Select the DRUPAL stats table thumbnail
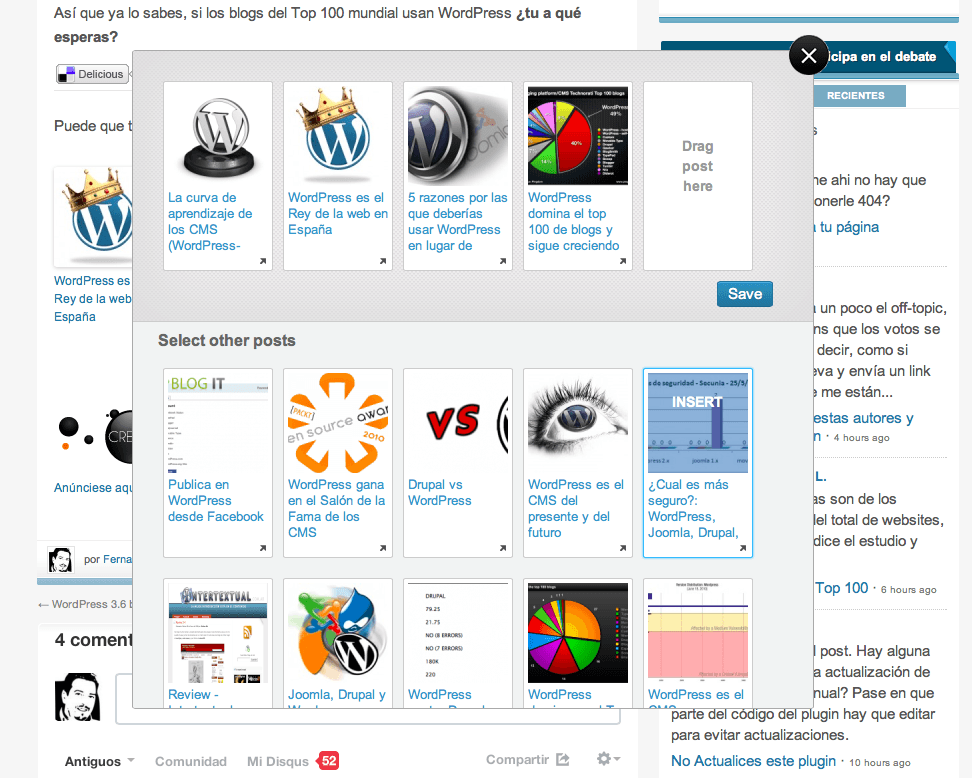Viewport: 972px width, 778px height. [x=458, y=633]
